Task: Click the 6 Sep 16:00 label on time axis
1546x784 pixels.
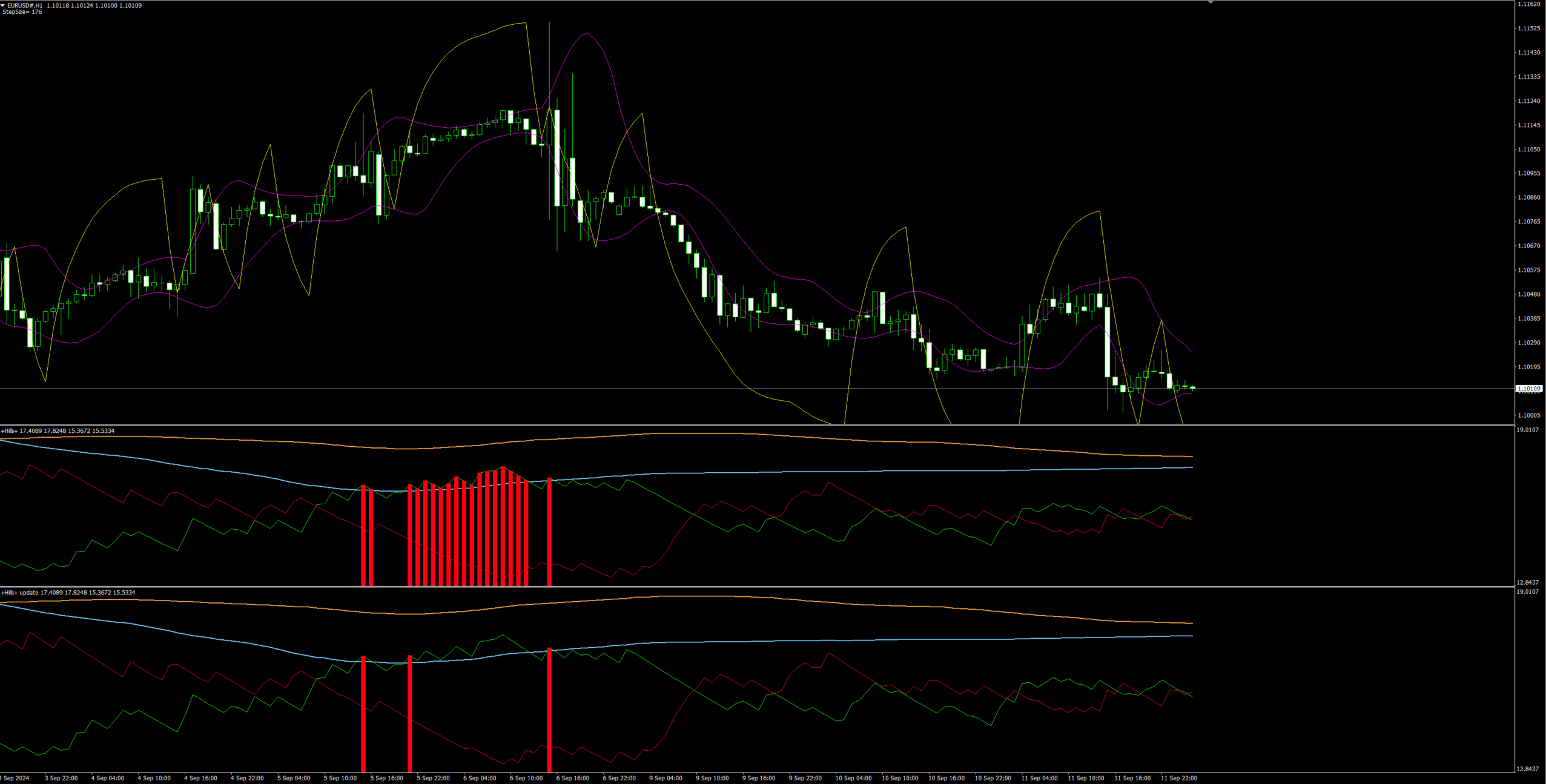Action: pyautogui.click(x=573, y=778)
